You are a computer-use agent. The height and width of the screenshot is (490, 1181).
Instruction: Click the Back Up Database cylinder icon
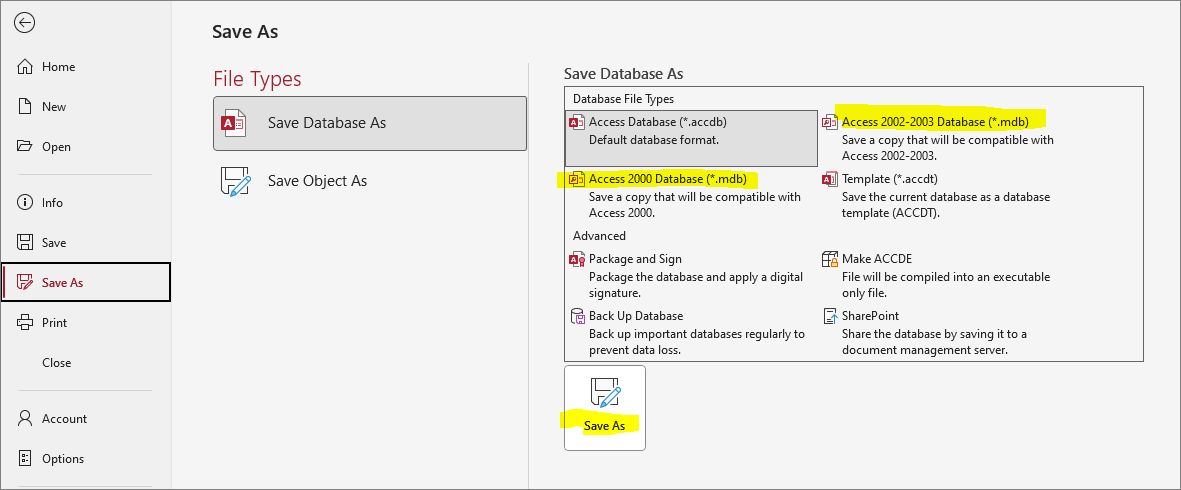click(578, 317)
